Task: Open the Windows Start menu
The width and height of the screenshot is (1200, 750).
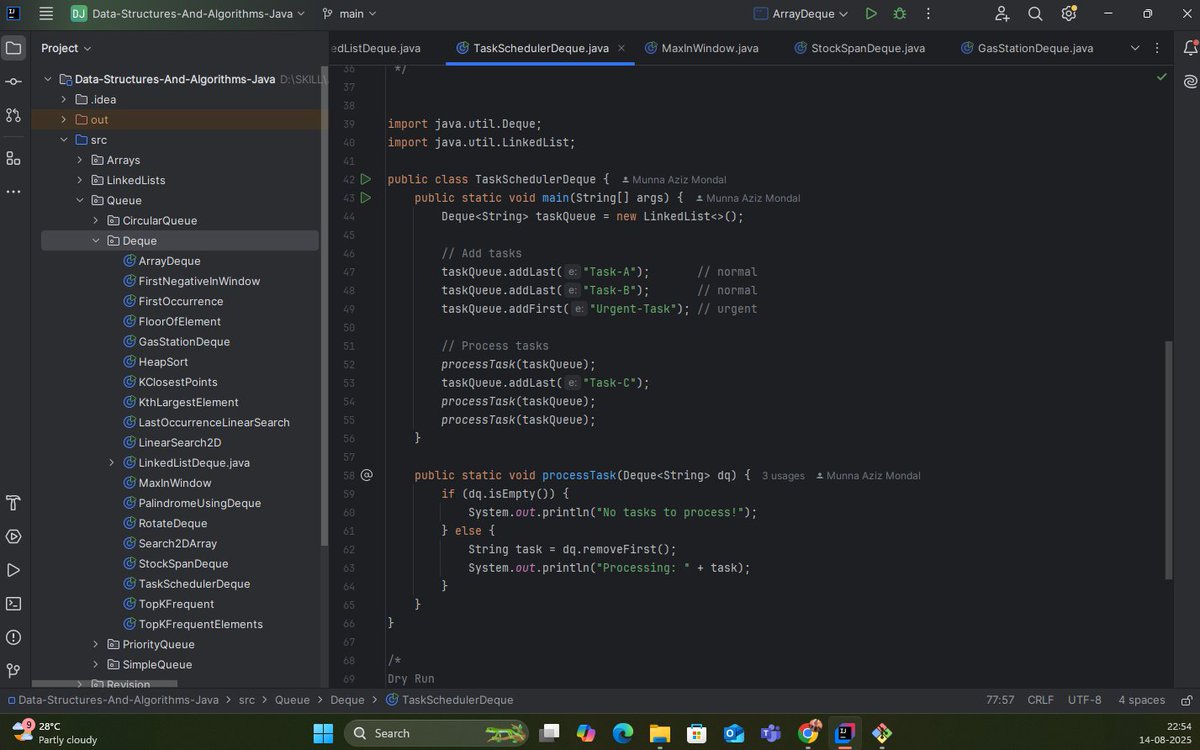Action: pyautogui.click(x=323, y=733)
